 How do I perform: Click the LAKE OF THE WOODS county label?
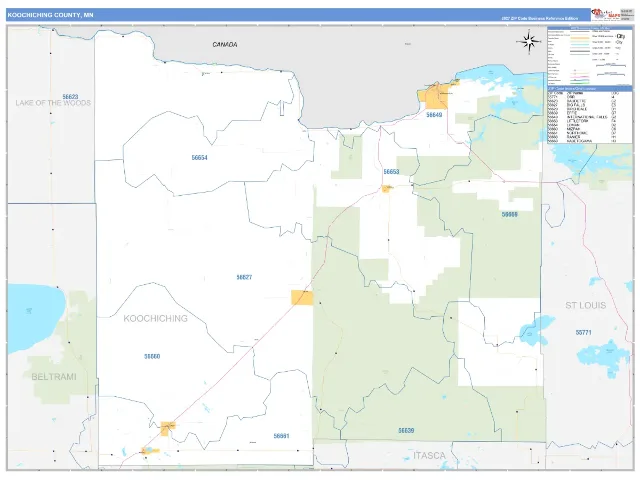pyautogui.click(x=53, y=103)
